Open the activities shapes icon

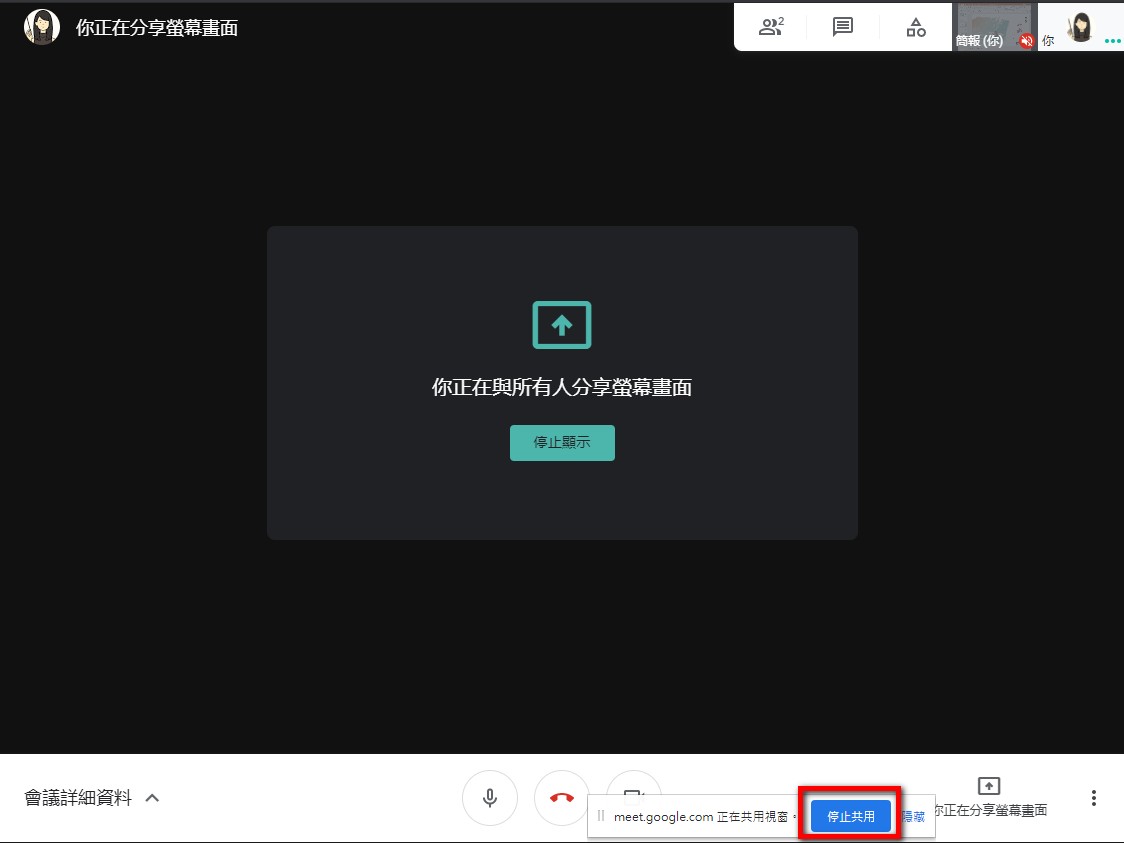click(x=916, y=27)
